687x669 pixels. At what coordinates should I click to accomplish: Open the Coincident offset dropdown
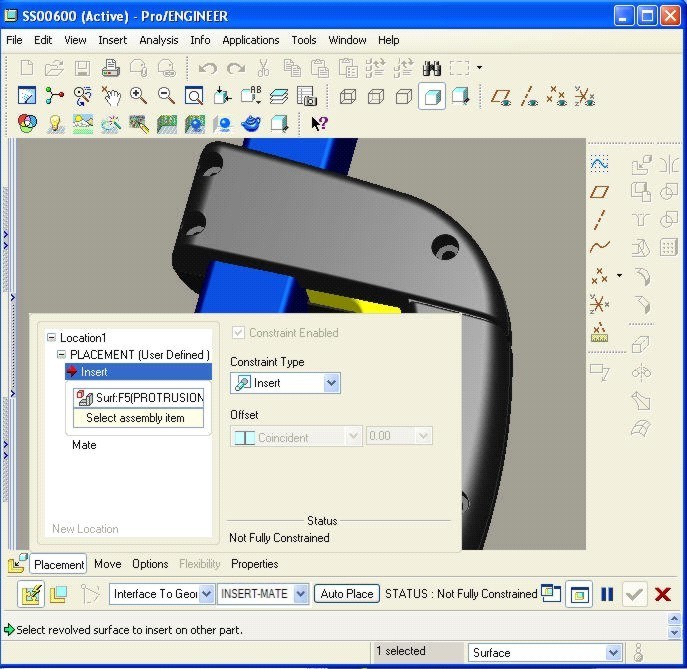coord(353,436)
